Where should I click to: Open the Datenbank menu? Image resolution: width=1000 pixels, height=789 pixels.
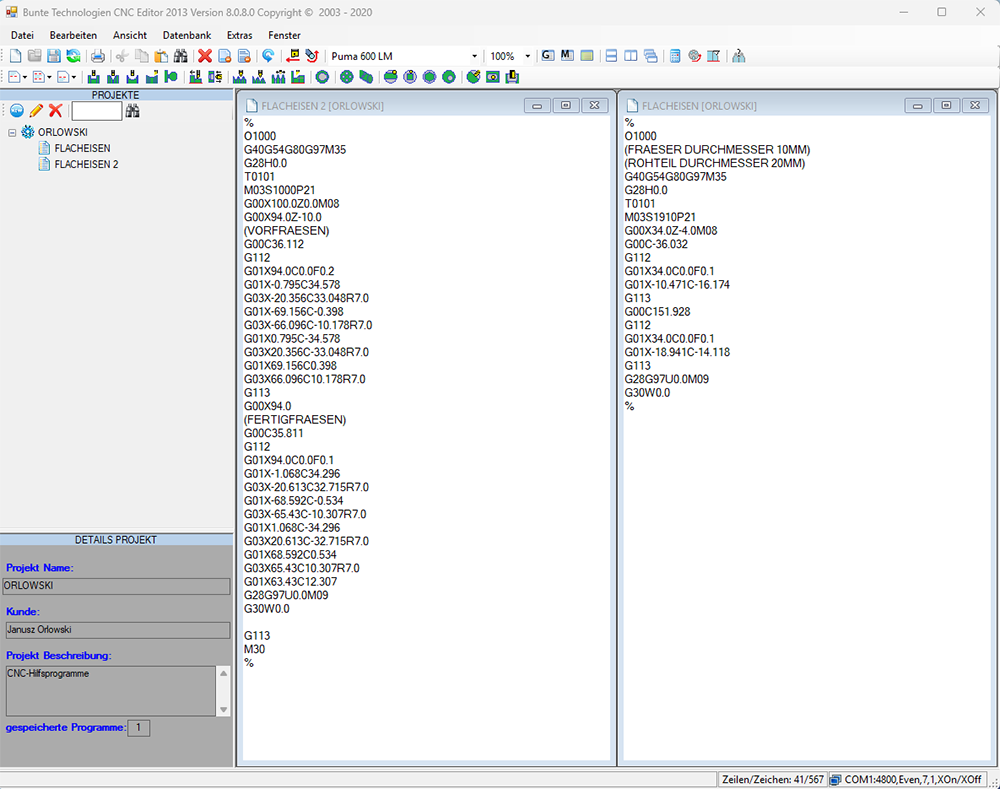click(187, 35)
